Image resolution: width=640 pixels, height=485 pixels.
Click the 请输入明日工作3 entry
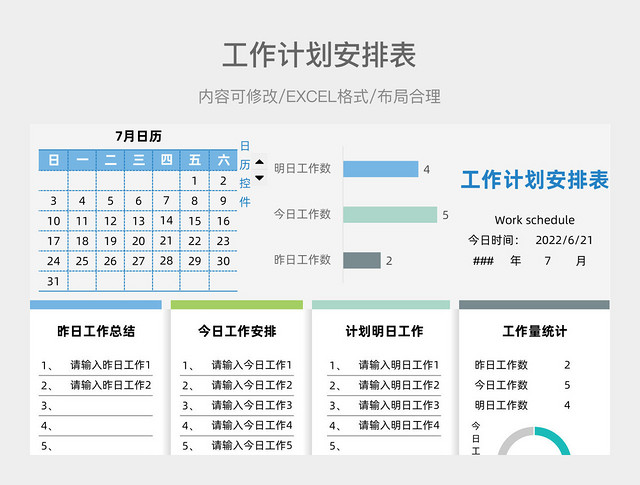coord(399,405)
